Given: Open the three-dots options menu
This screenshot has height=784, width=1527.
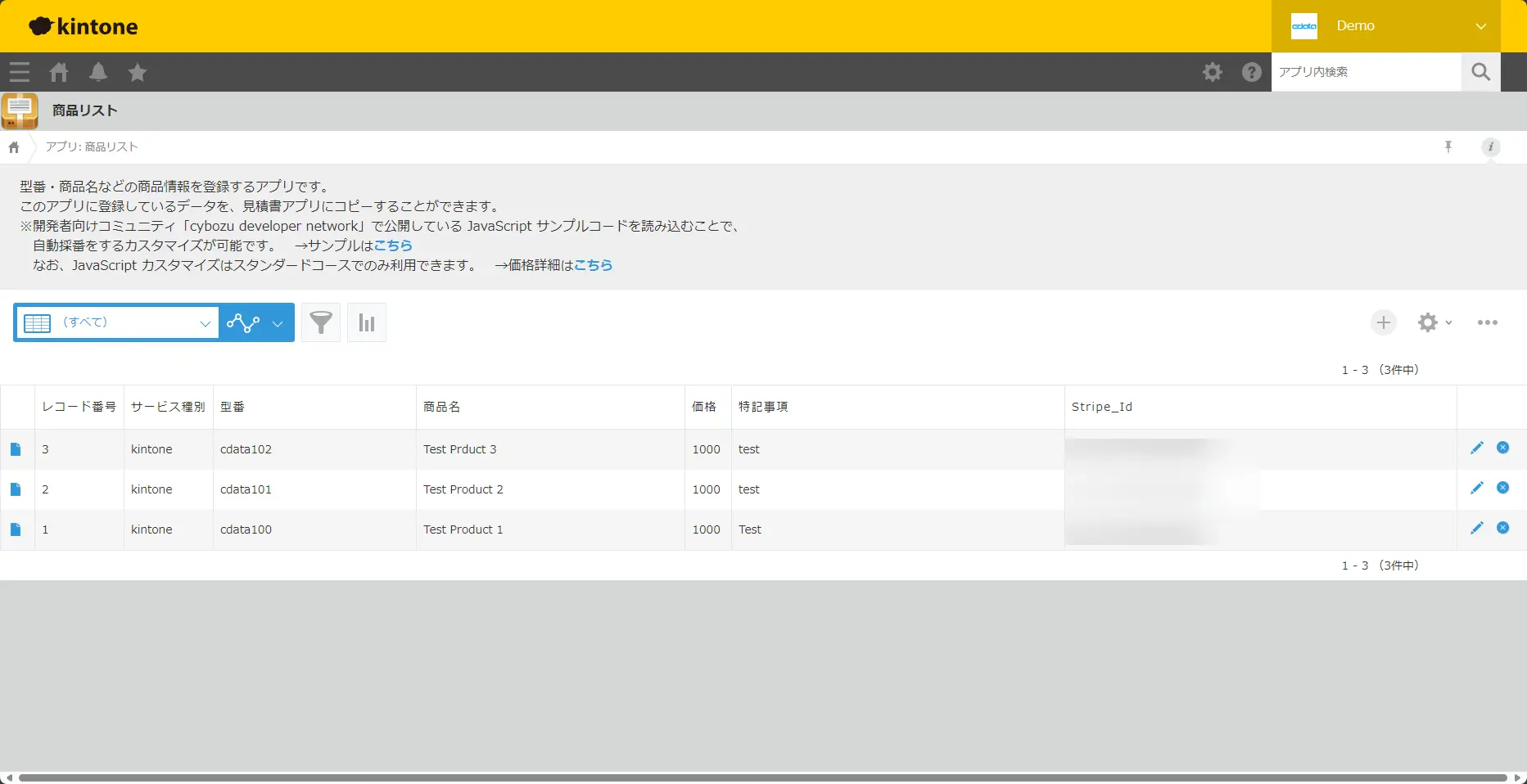Looking at the screenshot, I should [x=1487, y=322].
